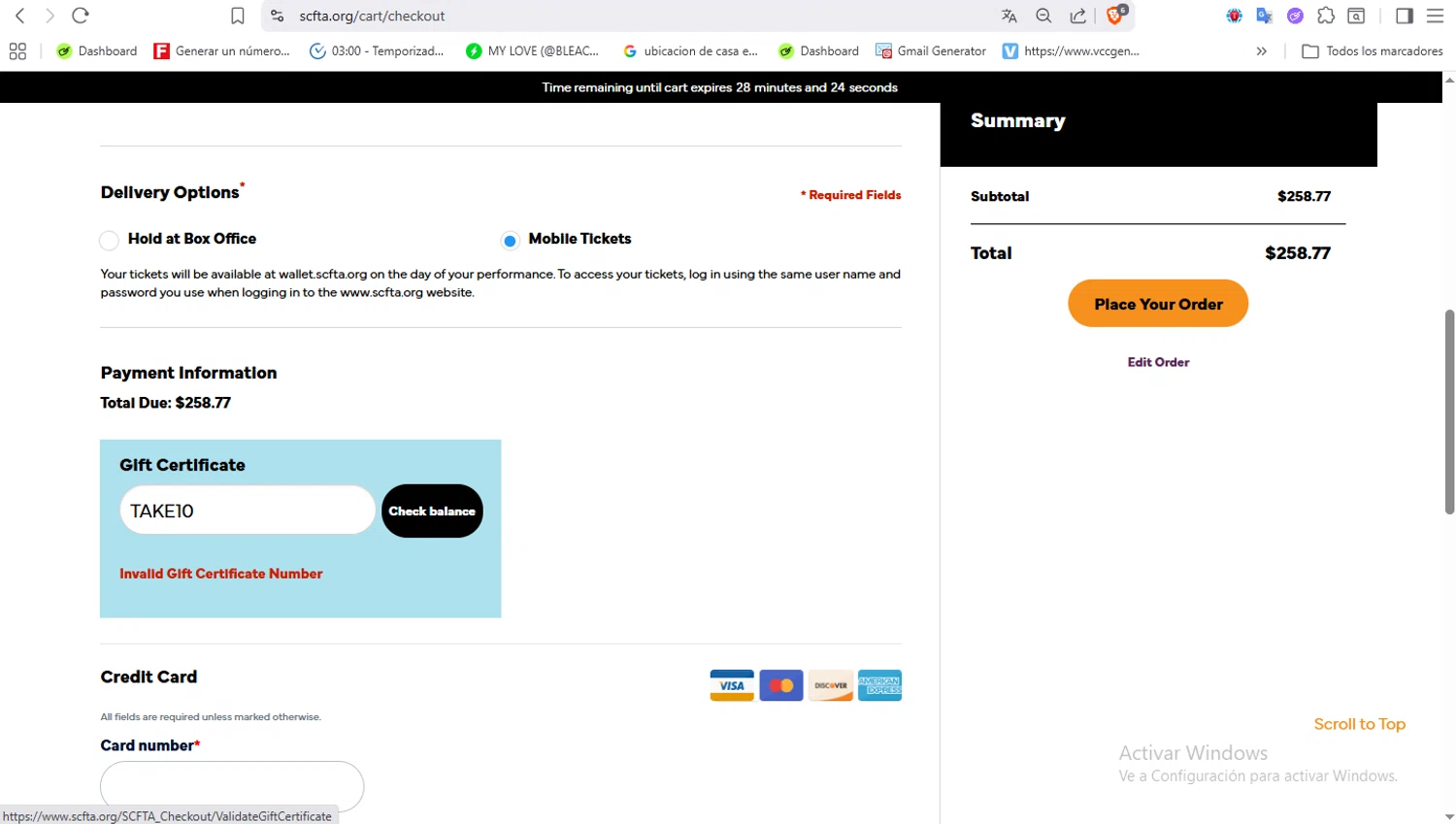Screen dimensions: 1456x824
Task: Click the Delivery Options heading
Action: tap(170, 192)
